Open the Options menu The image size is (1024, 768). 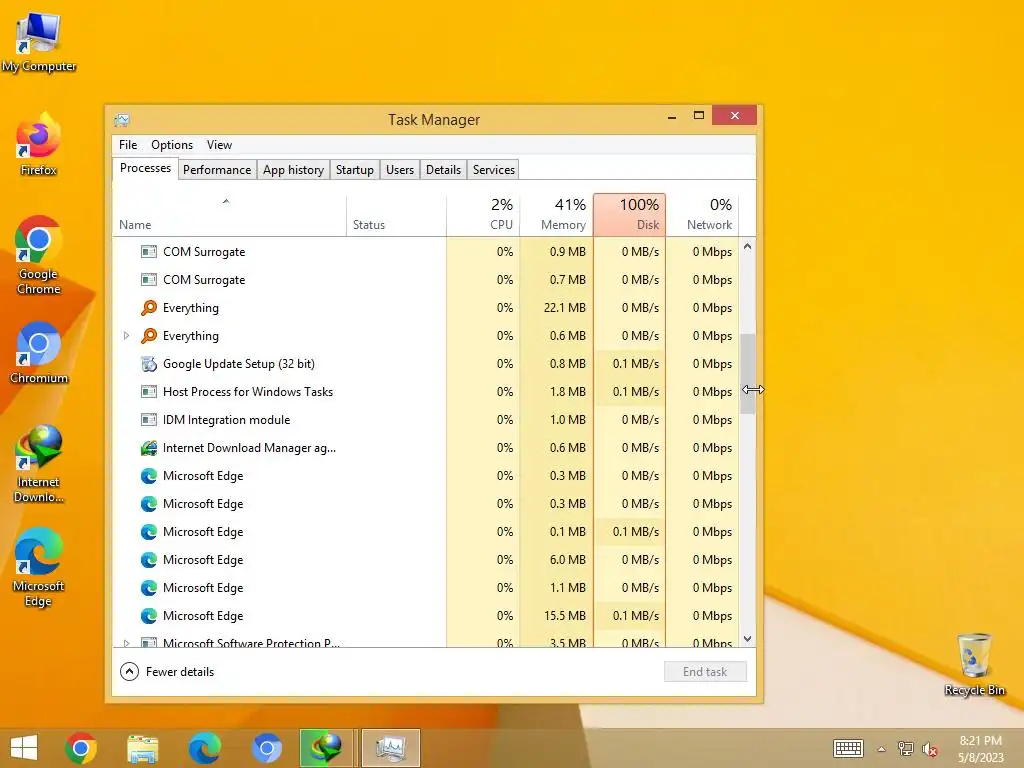tap(172, 145)
